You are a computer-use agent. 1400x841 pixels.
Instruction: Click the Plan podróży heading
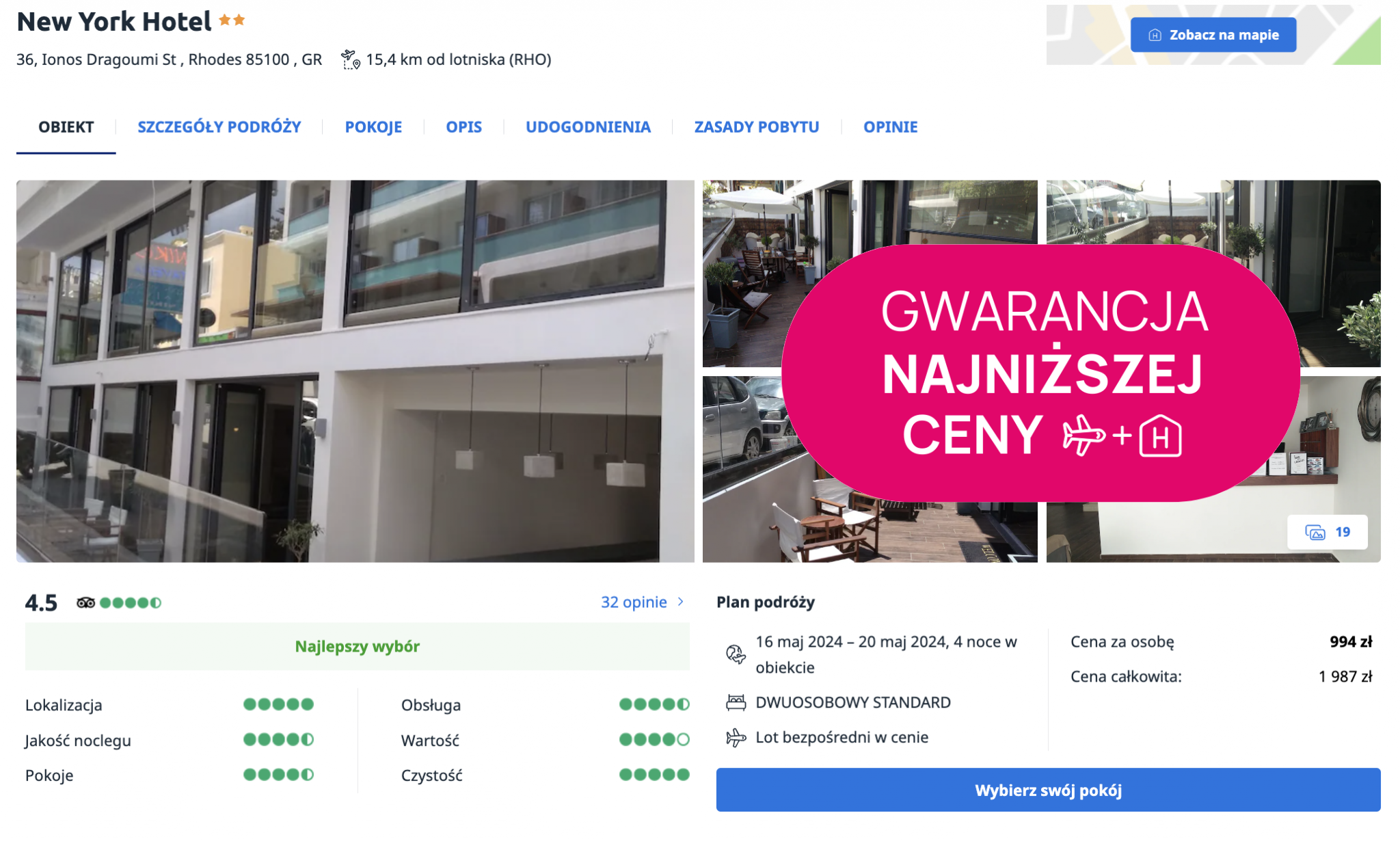point(766,602)
